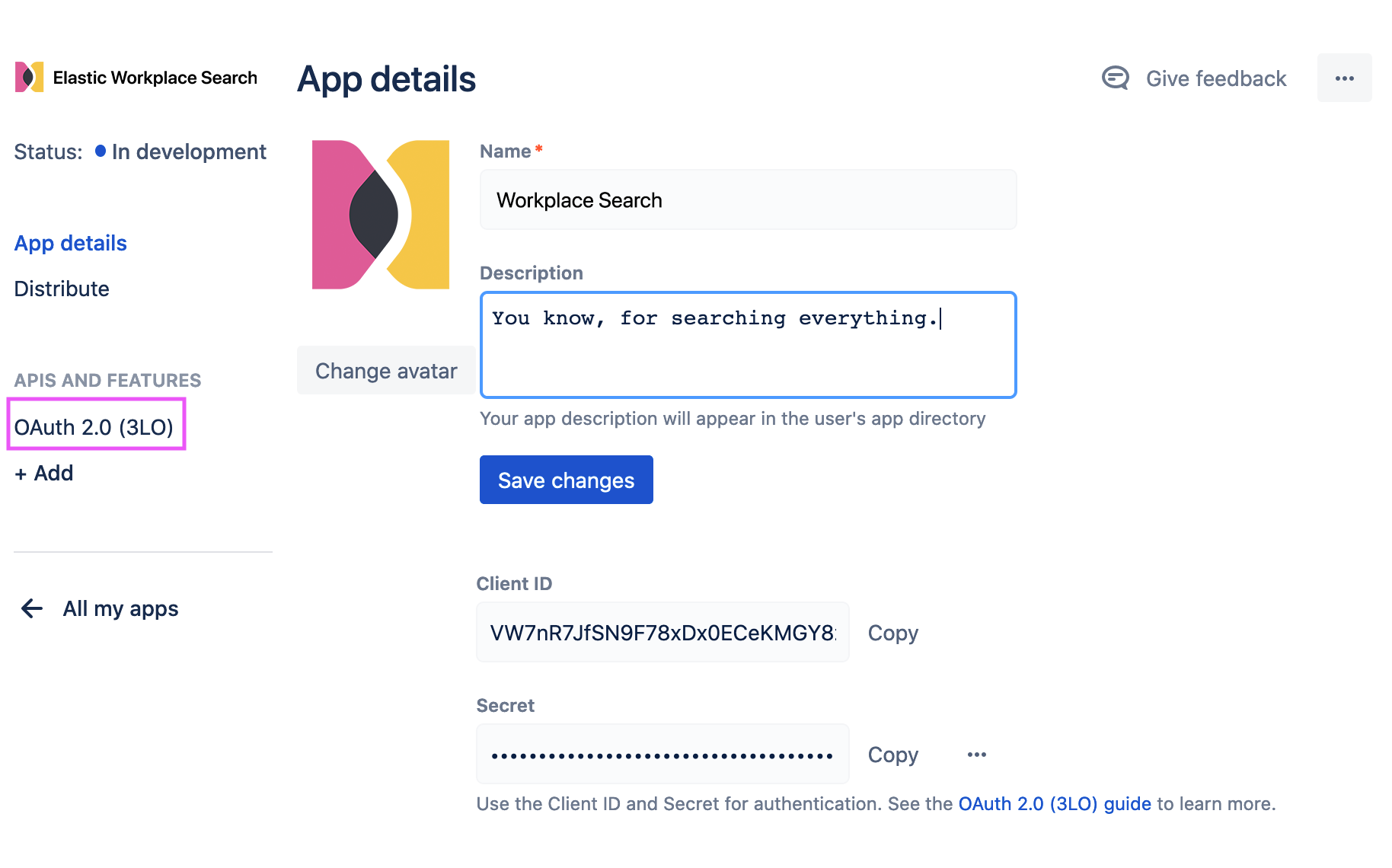Click the masked Secret field

(662, 755)
